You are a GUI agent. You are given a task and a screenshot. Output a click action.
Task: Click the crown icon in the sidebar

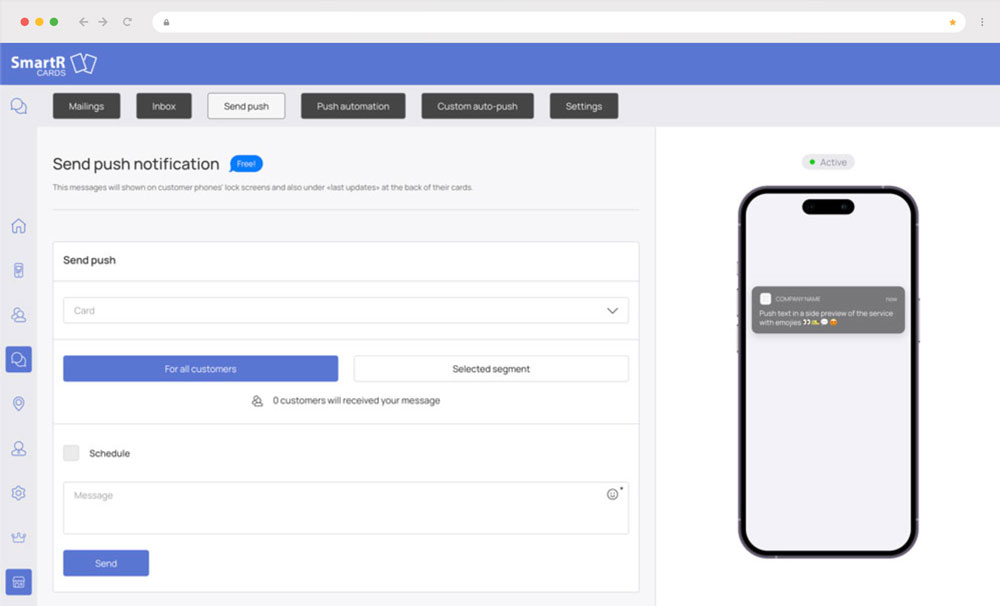coord(18,537)
